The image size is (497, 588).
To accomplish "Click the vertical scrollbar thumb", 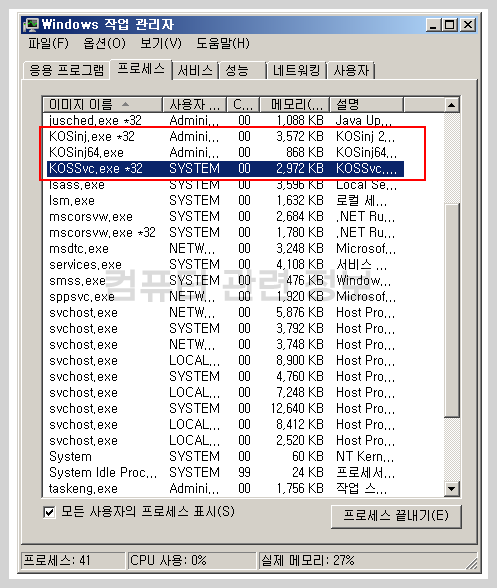I will [452, 310].
